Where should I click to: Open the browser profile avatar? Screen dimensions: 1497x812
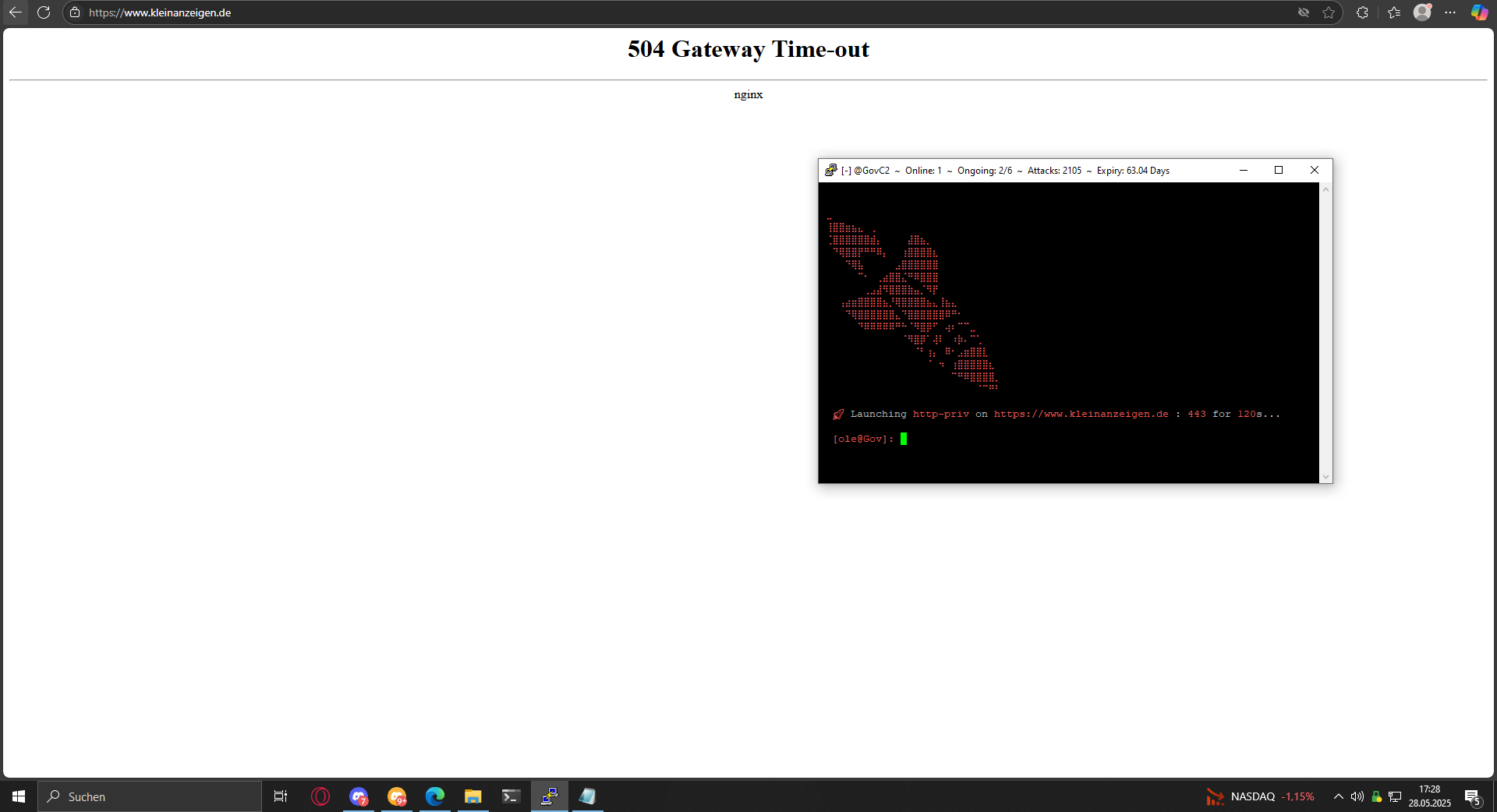1422,12
